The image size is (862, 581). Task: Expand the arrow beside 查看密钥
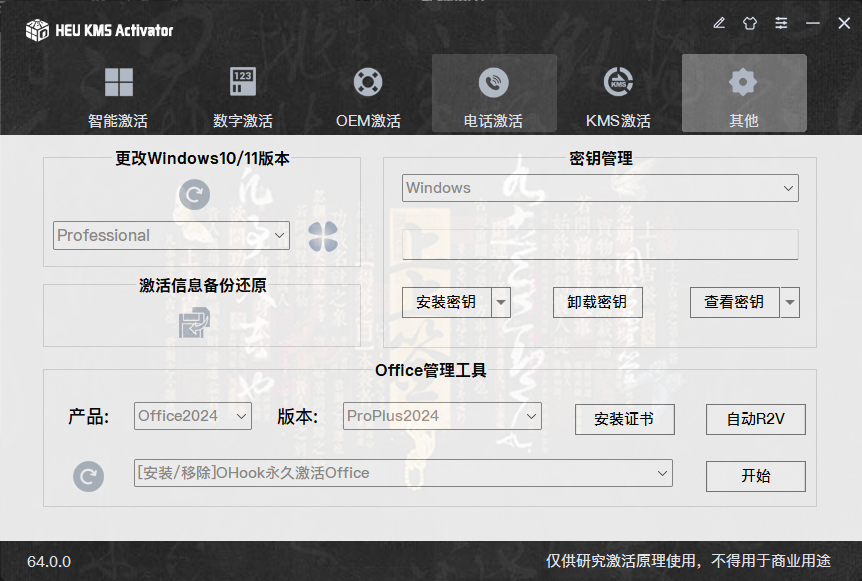pyautogui.click(x=789, y=302)
